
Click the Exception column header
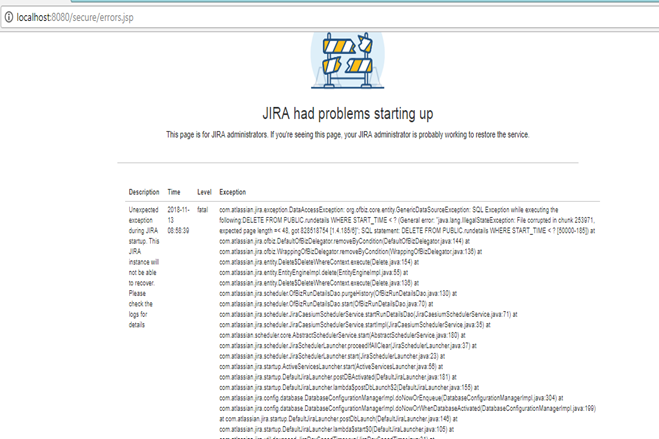tap(232, 192)
